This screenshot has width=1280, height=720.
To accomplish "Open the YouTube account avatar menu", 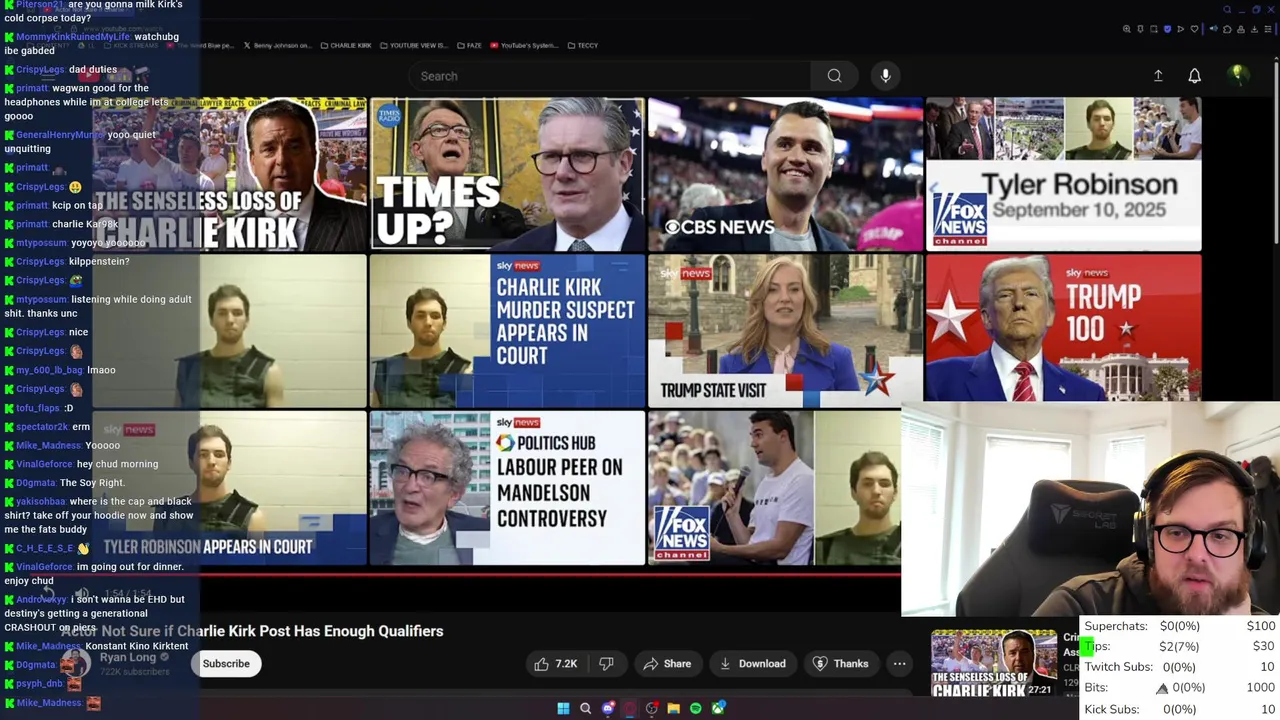I will tap(1238, 76).
